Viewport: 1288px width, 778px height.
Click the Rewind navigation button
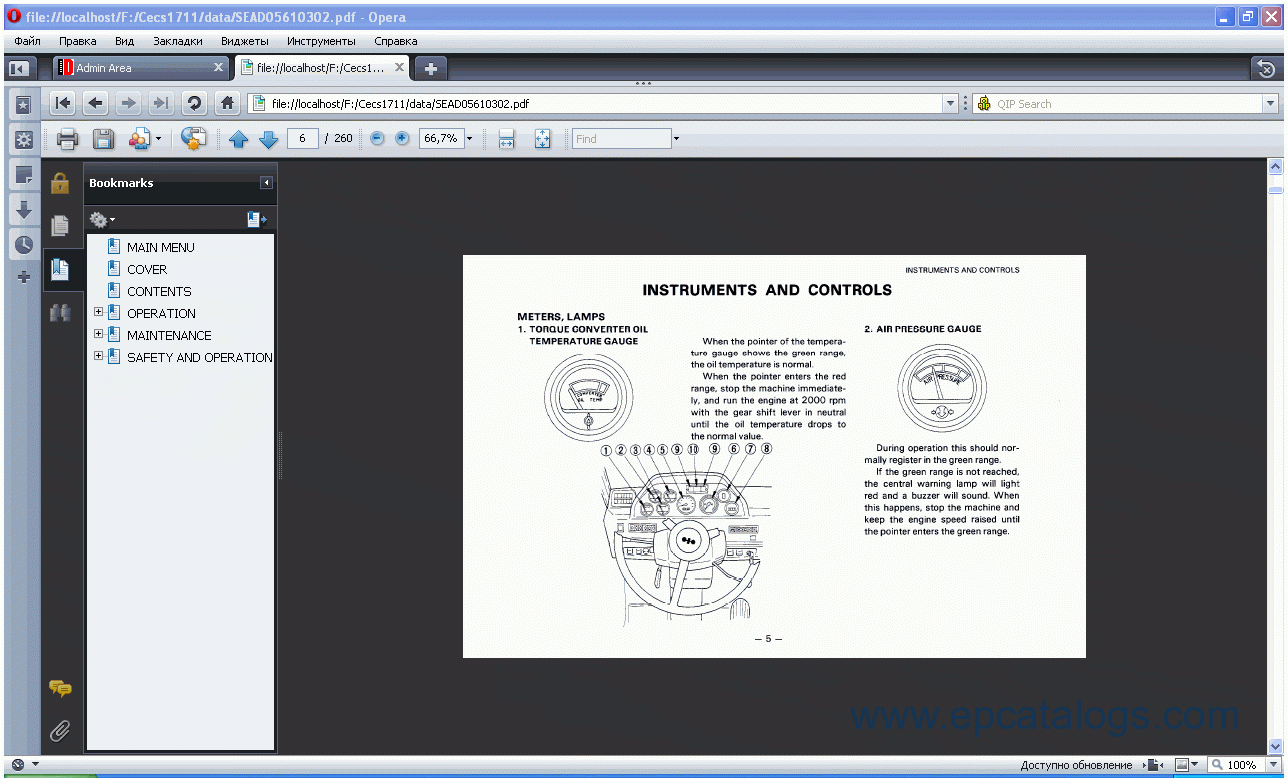[x=63, y=103]
